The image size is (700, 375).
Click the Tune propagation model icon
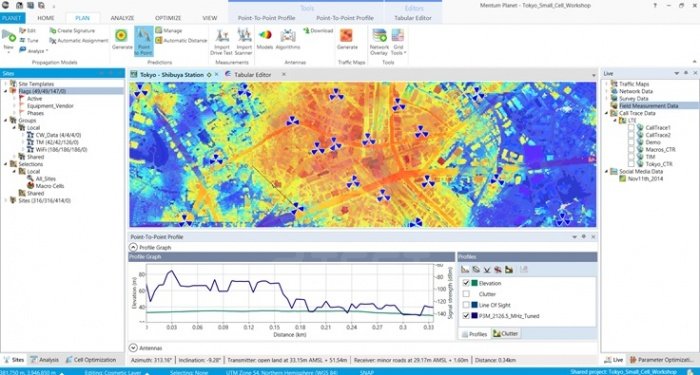click(22, 40)
